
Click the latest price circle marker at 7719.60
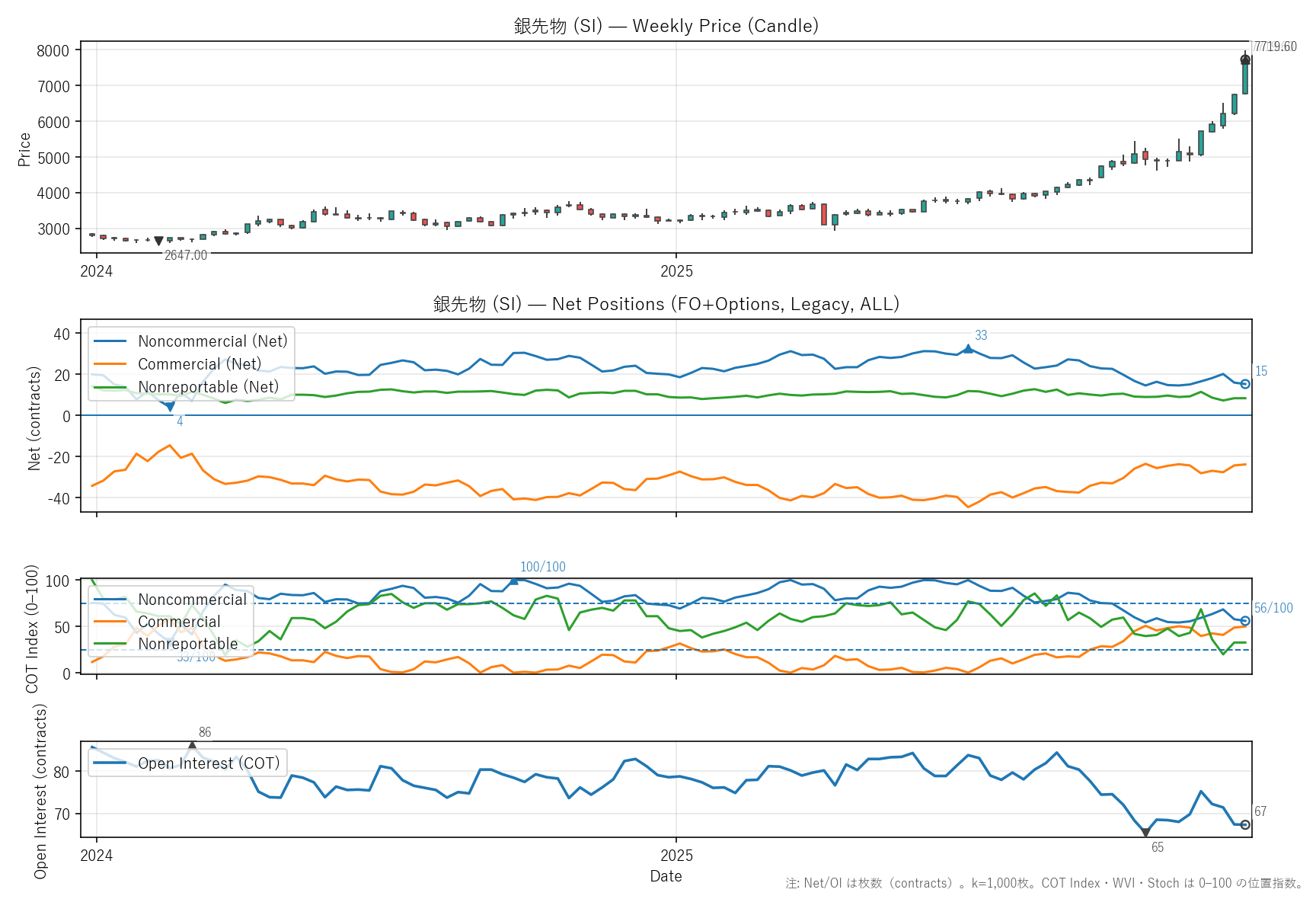(1245, 60)
